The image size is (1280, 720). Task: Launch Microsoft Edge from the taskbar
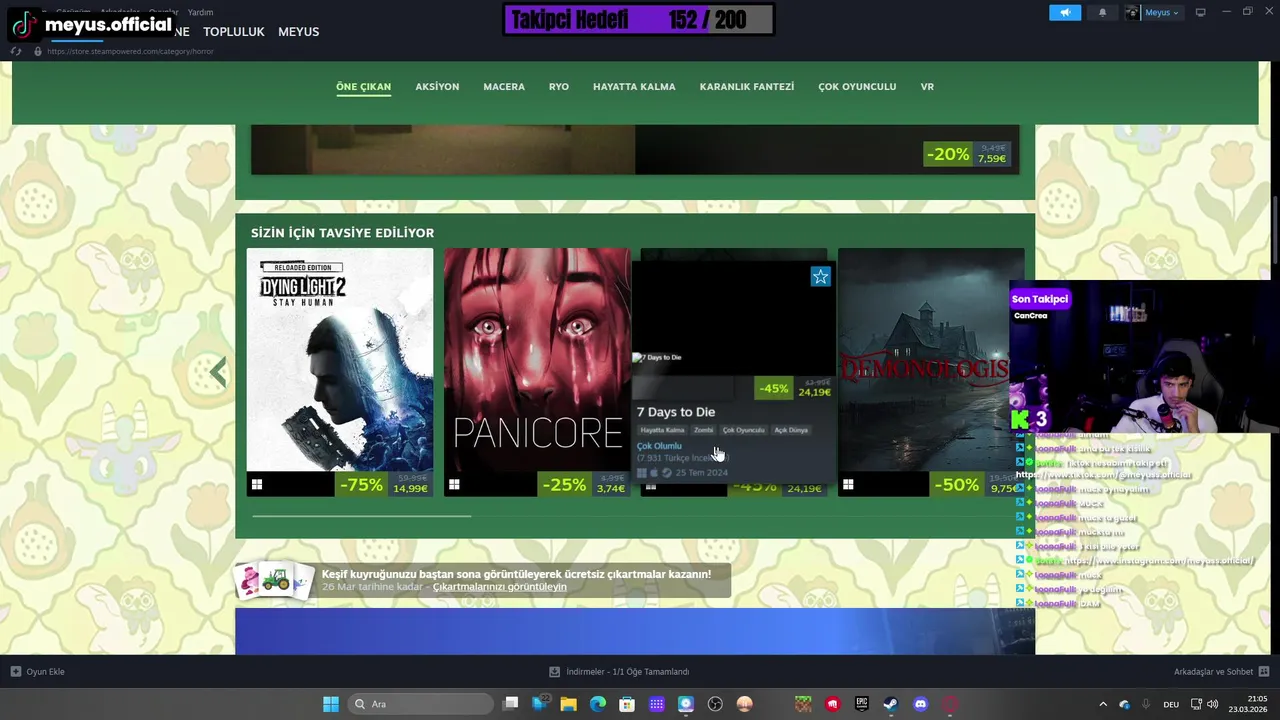click(x=598, y=704)
